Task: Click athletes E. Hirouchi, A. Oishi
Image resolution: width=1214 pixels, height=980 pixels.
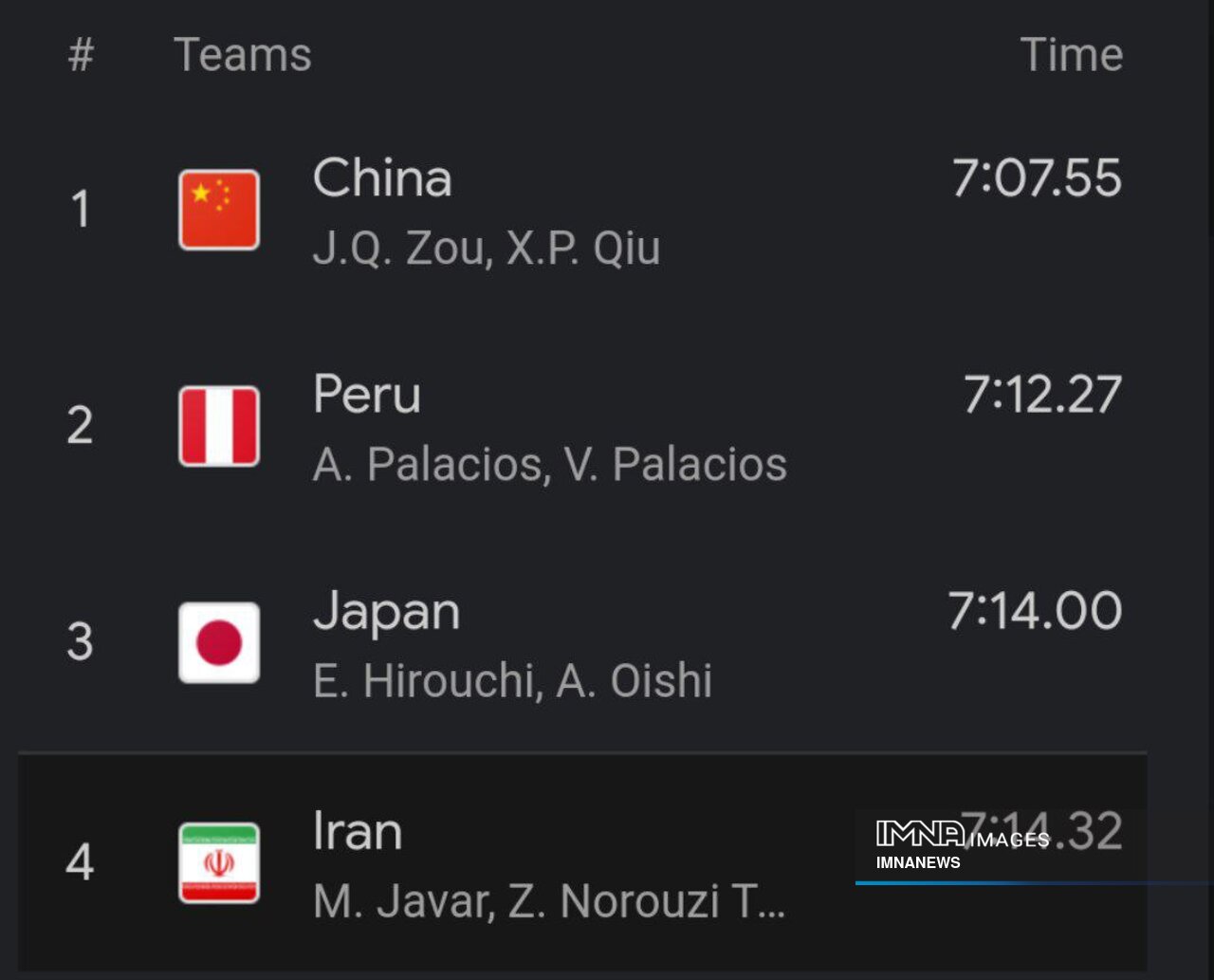Action: pyautogui.click(x=512, y=681)
